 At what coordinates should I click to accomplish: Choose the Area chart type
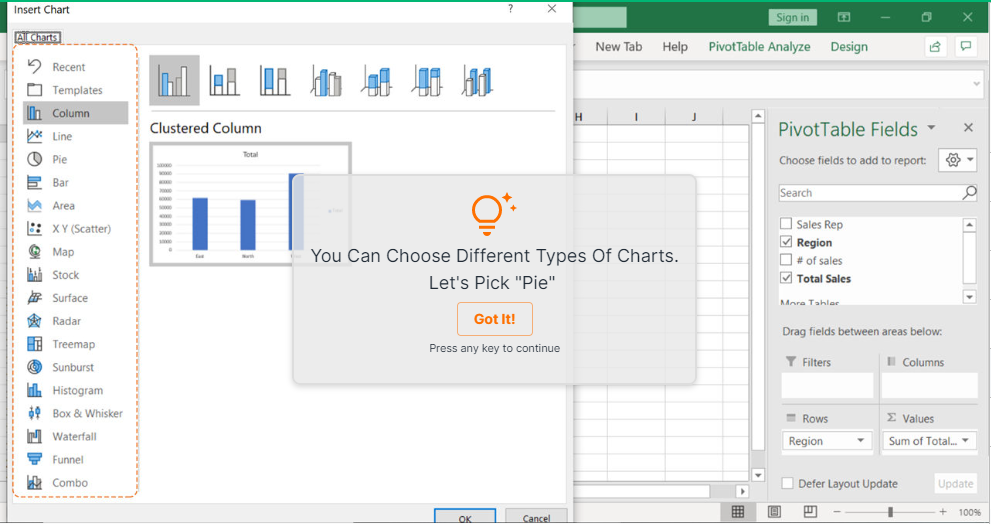pos(75,205)
